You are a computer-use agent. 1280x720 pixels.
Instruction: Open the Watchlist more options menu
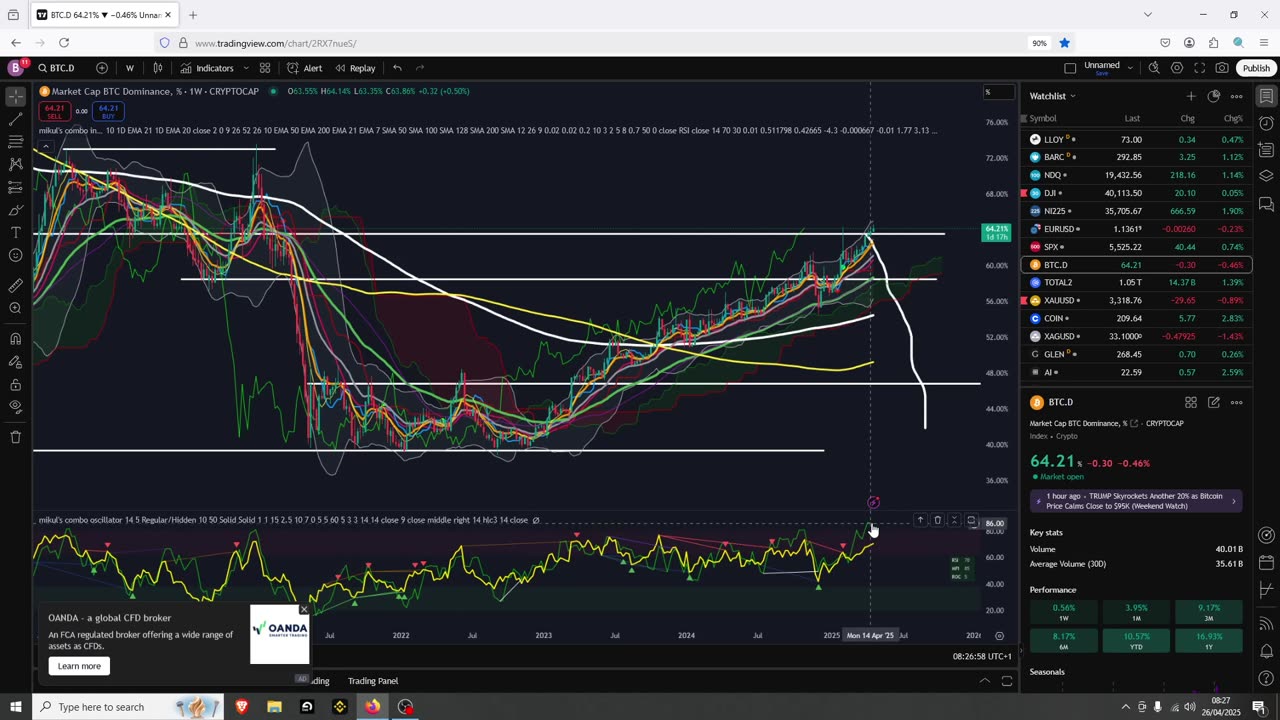(x=1237, y=96)
